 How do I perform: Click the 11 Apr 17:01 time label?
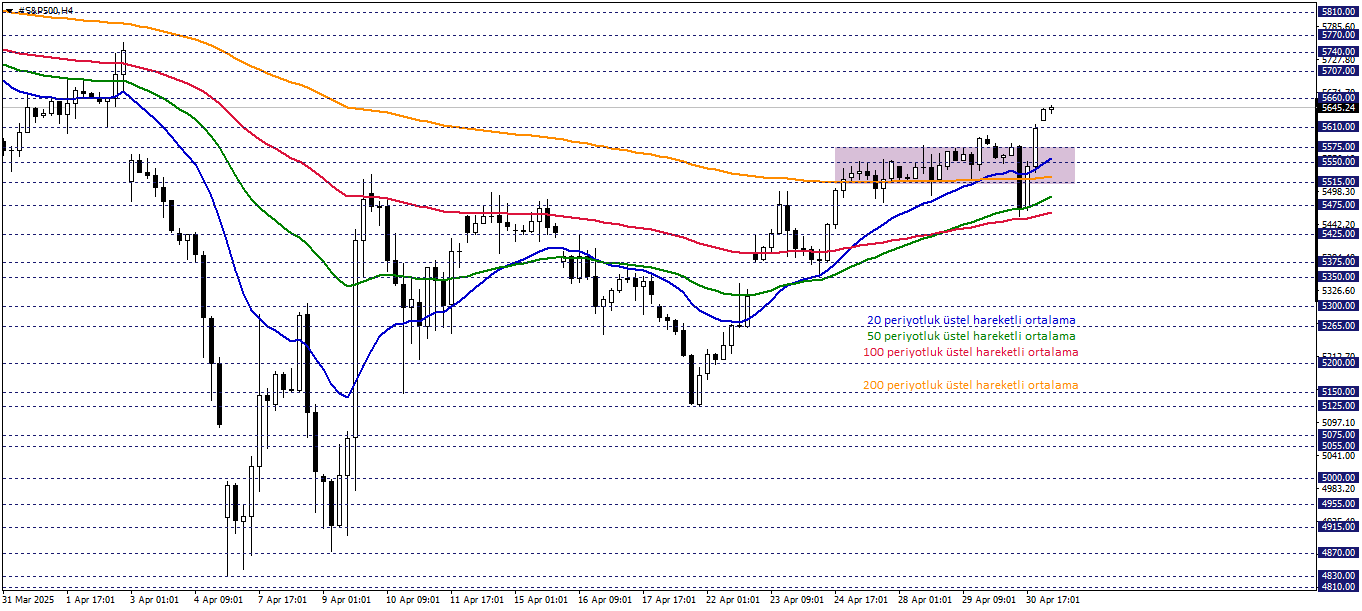[477, 601]
